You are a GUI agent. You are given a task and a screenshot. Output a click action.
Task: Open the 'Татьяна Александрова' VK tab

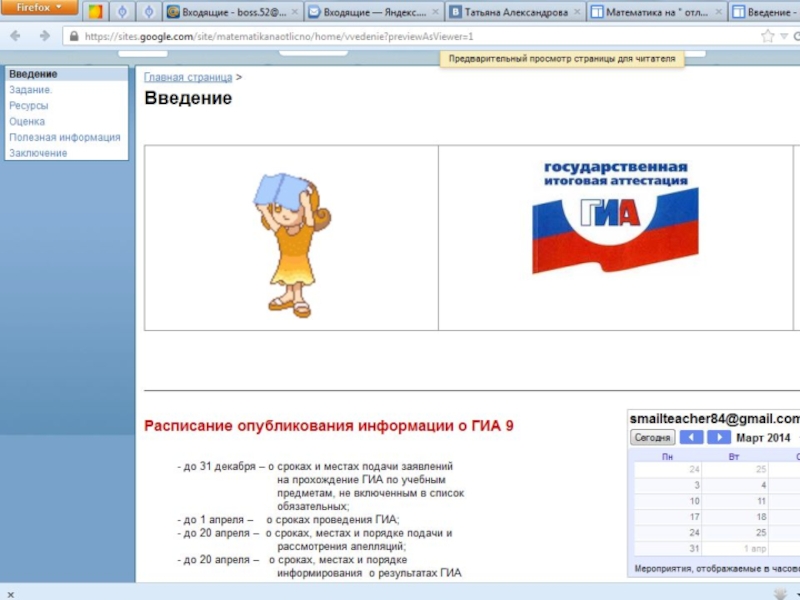(515, 12)
